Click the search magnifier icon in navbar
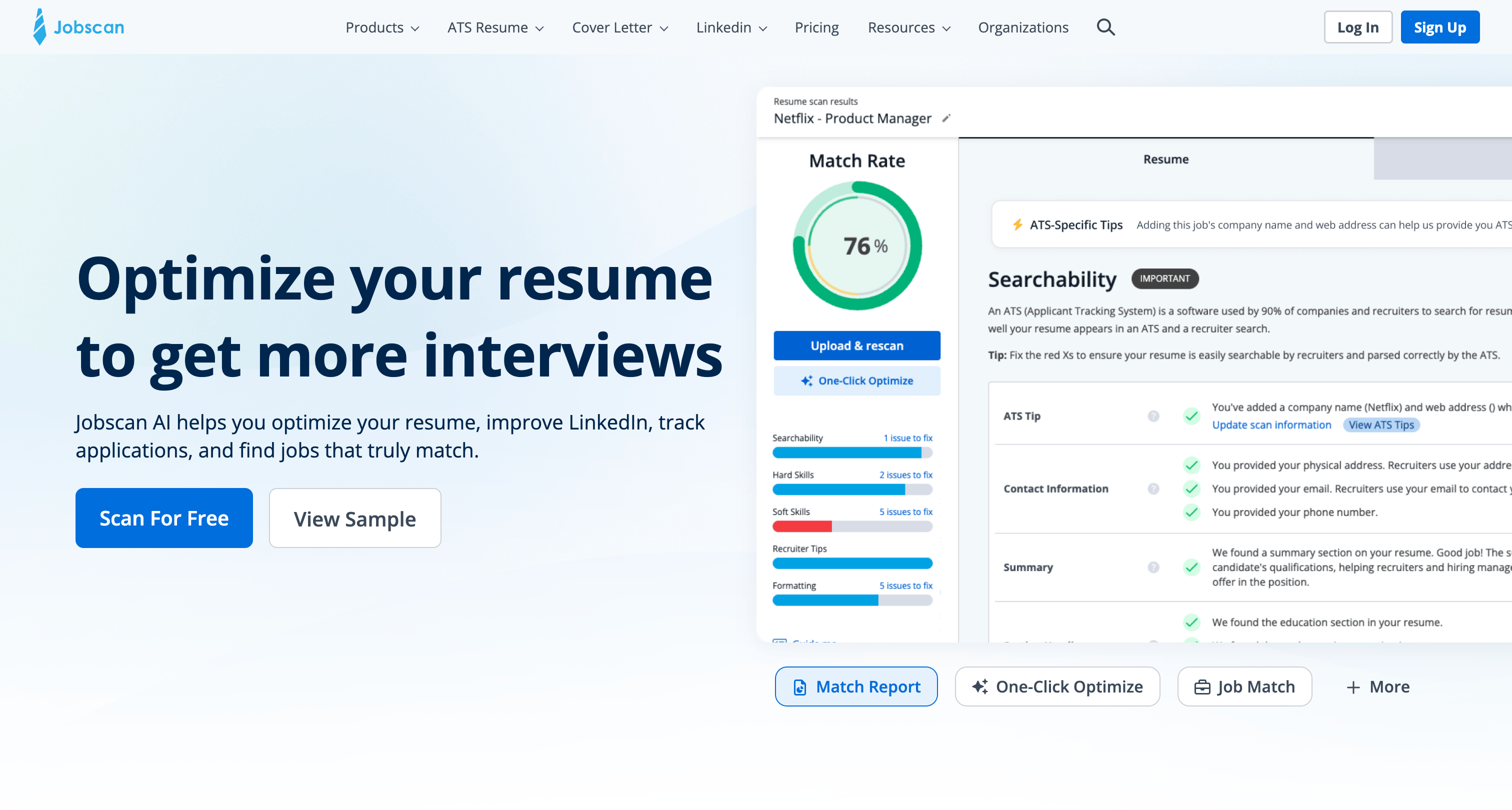 tap(1105, 27)
